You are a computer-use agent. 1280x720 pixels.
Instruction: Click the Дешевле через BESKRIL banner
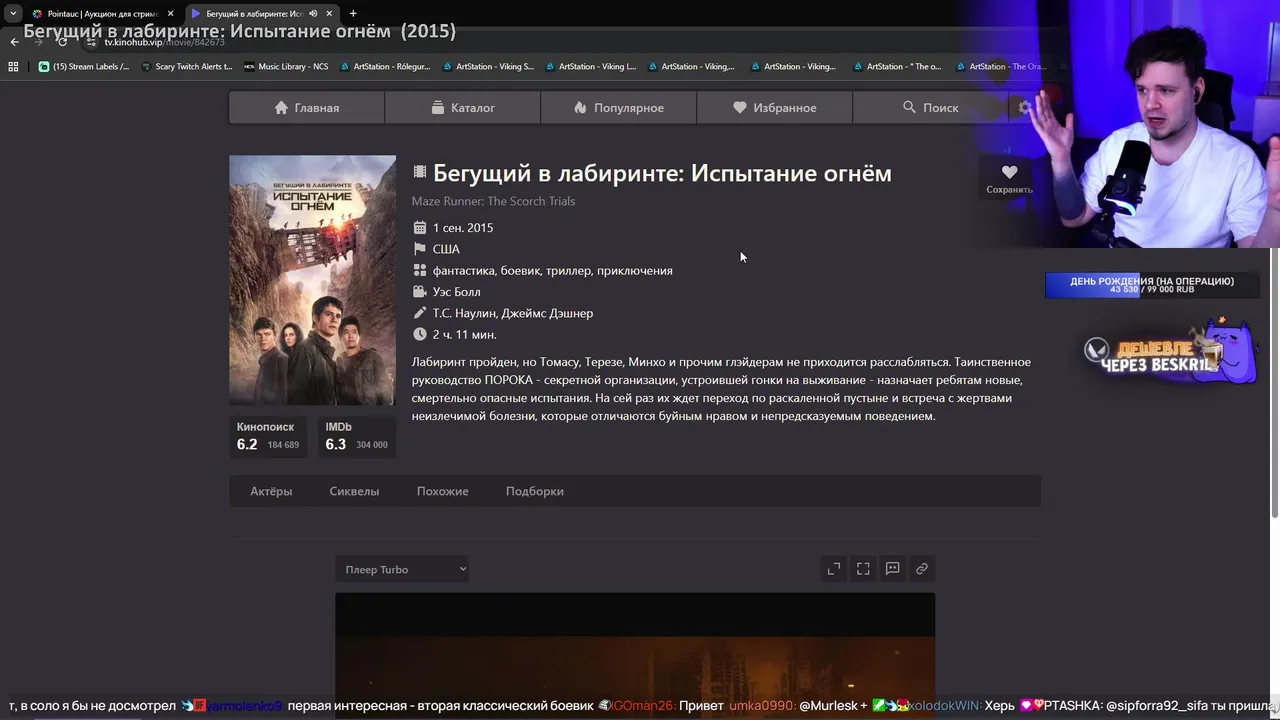1171,352
